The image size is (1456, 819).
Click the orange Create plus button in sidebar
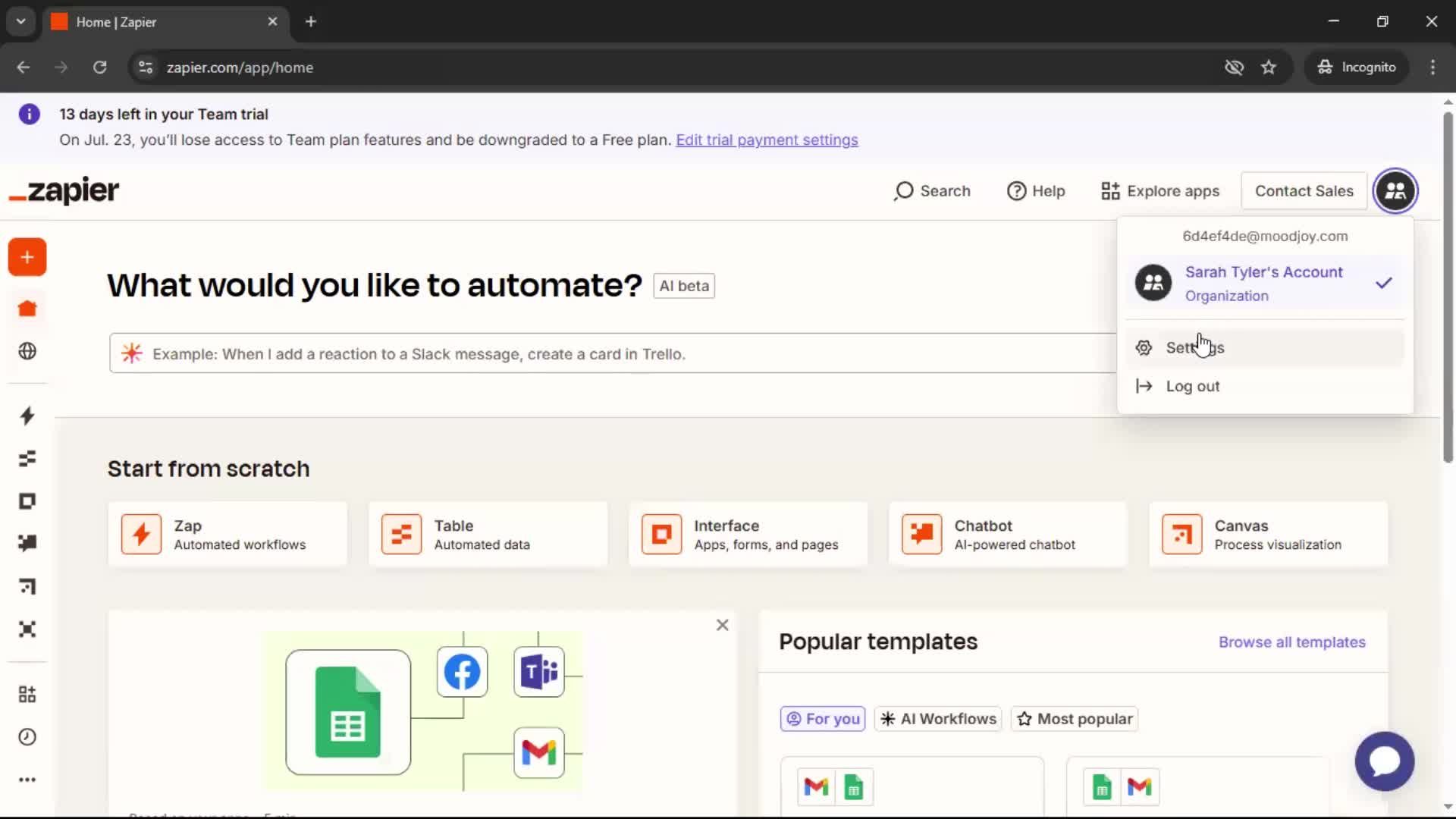[x=27, y=258]
